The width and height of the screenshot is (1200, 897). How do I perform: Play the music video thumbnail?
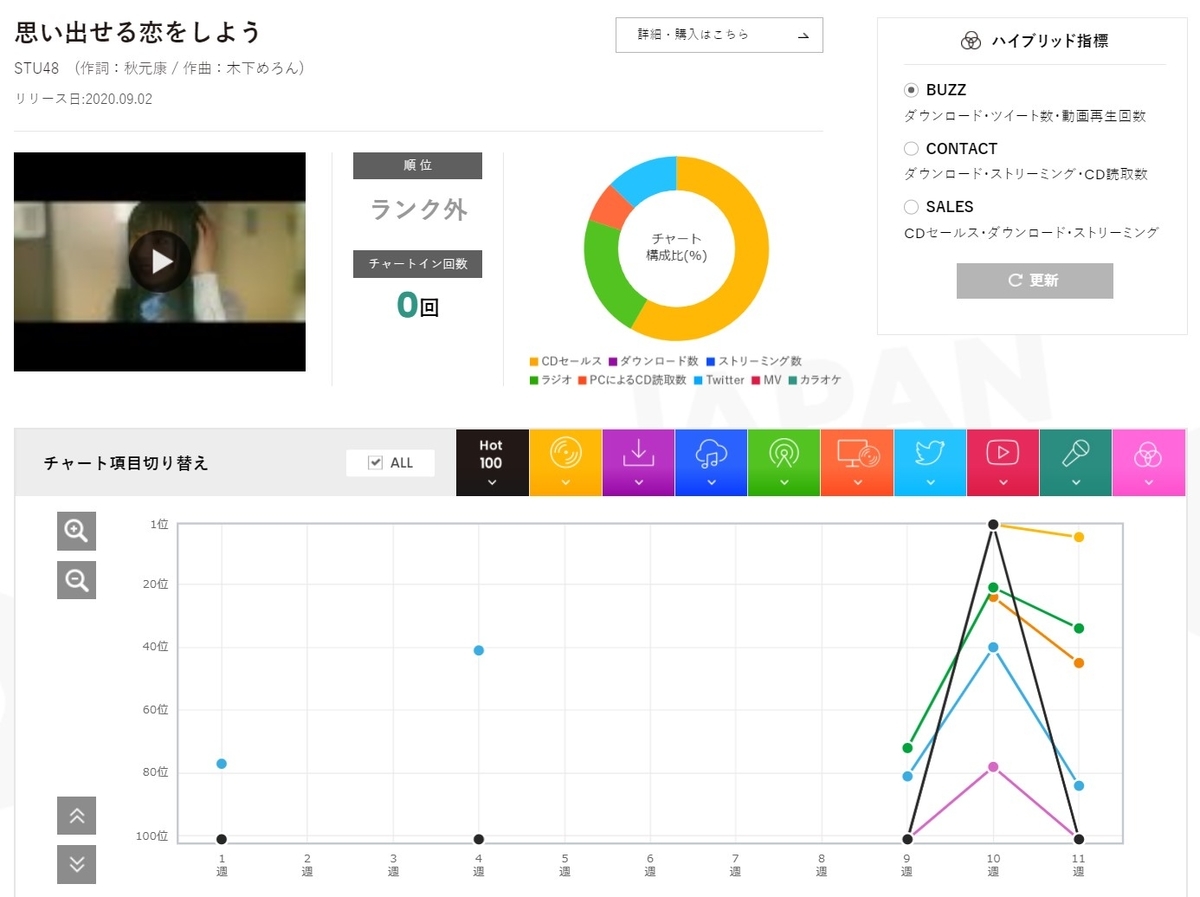click(x=160, y=262)
